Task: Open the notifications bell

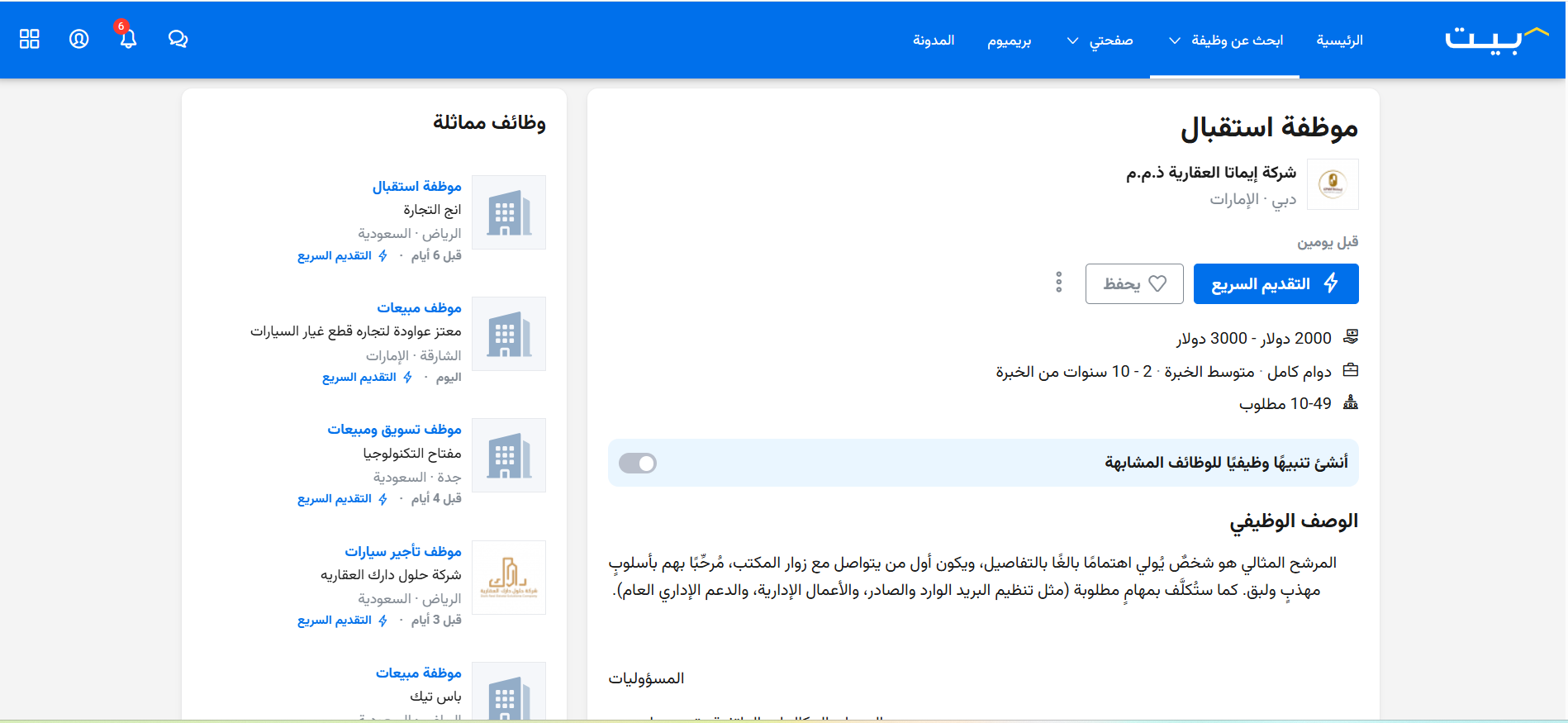Action: point(128,39)
